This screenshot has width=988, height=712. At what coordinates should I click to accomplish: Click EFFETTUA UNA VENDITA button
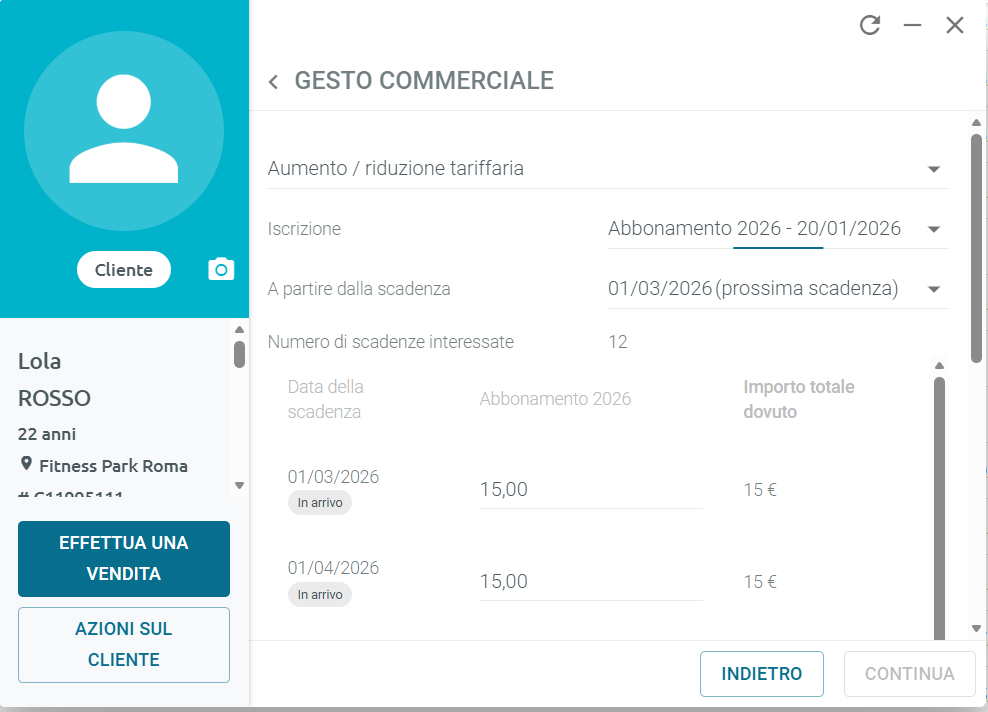click(124, 559)
